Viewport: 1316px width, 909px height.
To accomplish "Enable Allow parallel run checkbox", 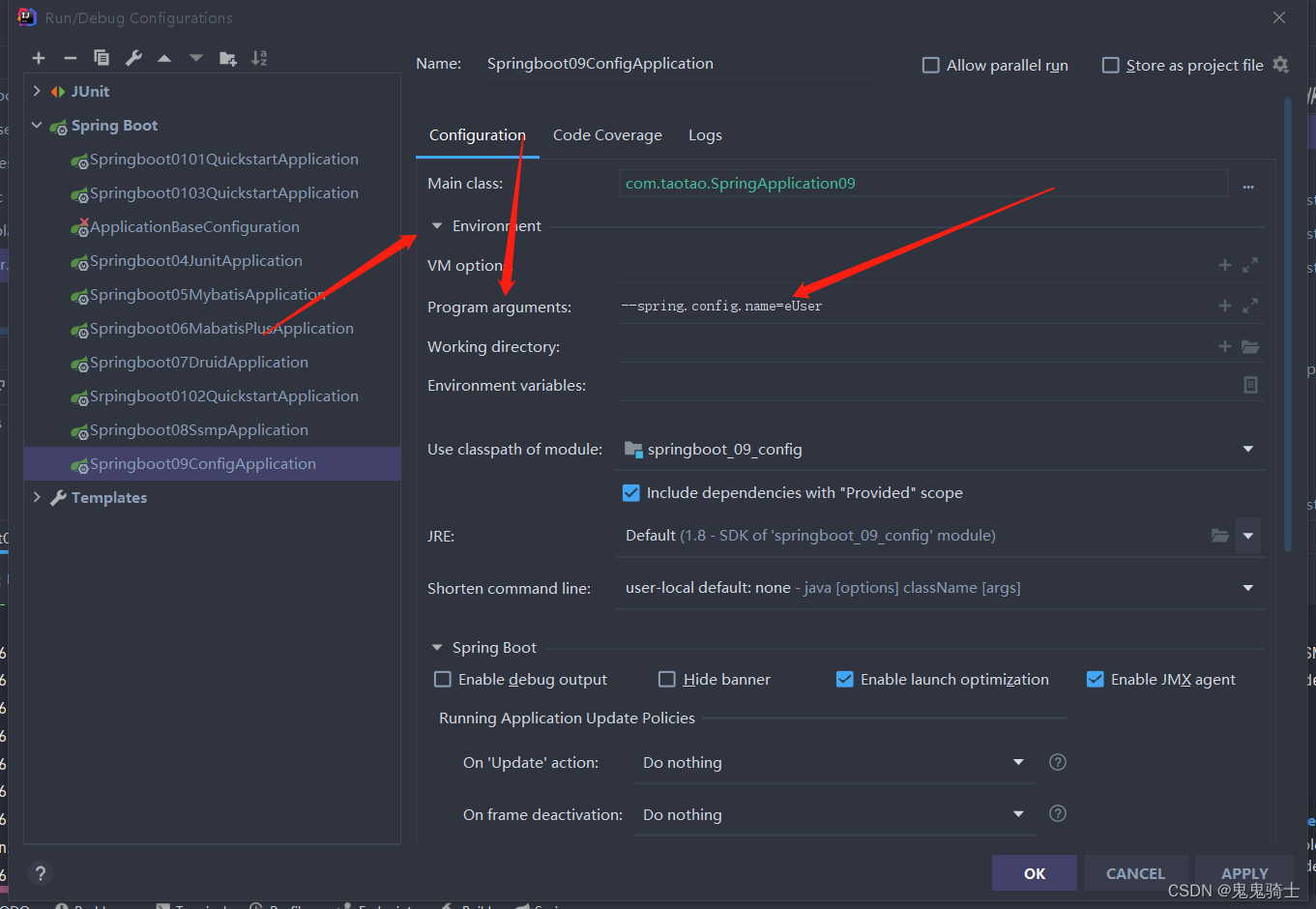I will coord(931,65).
